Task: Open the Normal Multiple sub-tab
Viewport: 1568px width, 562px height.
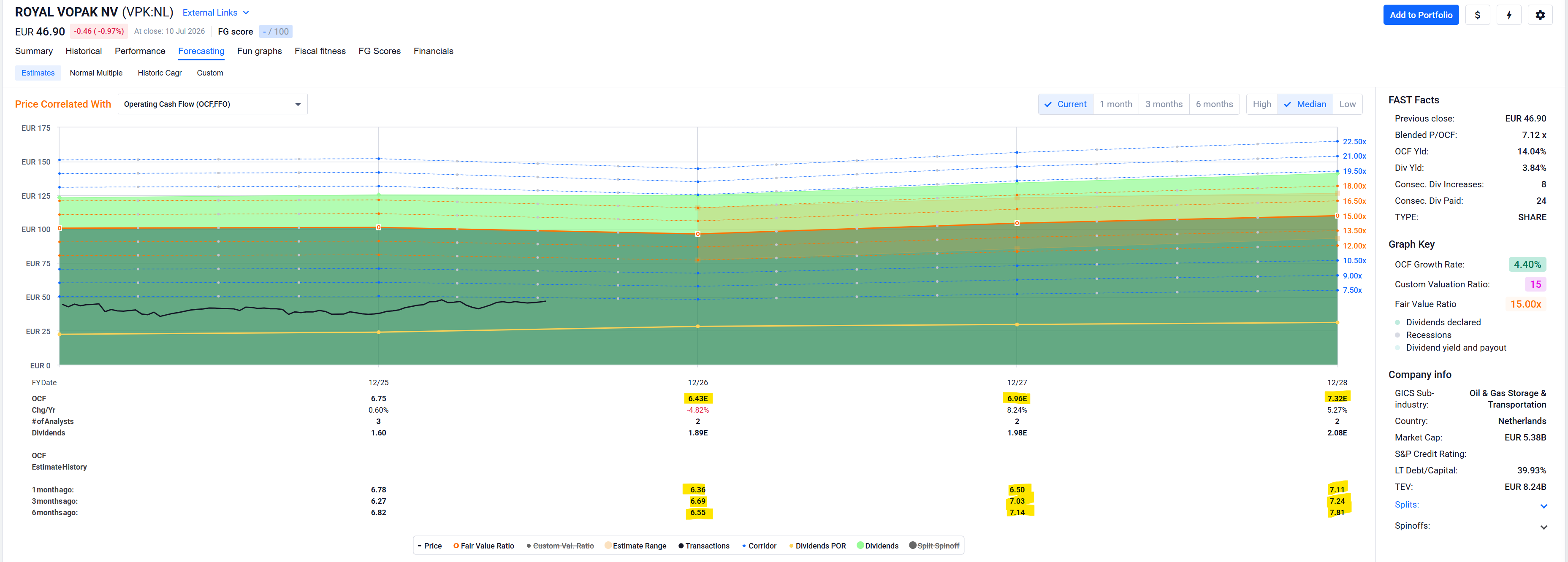Action: [x=96, y=73]
